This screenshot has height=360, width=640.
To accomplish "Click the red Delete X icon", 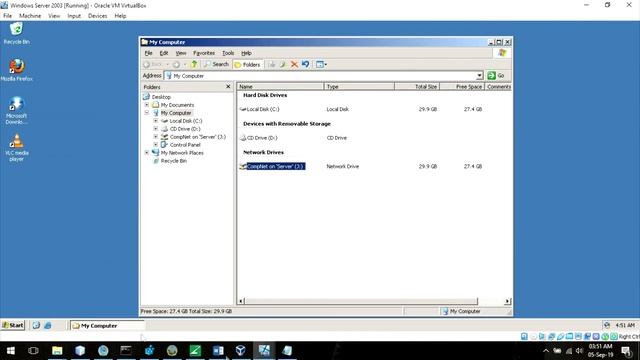I will coord(294,64).
